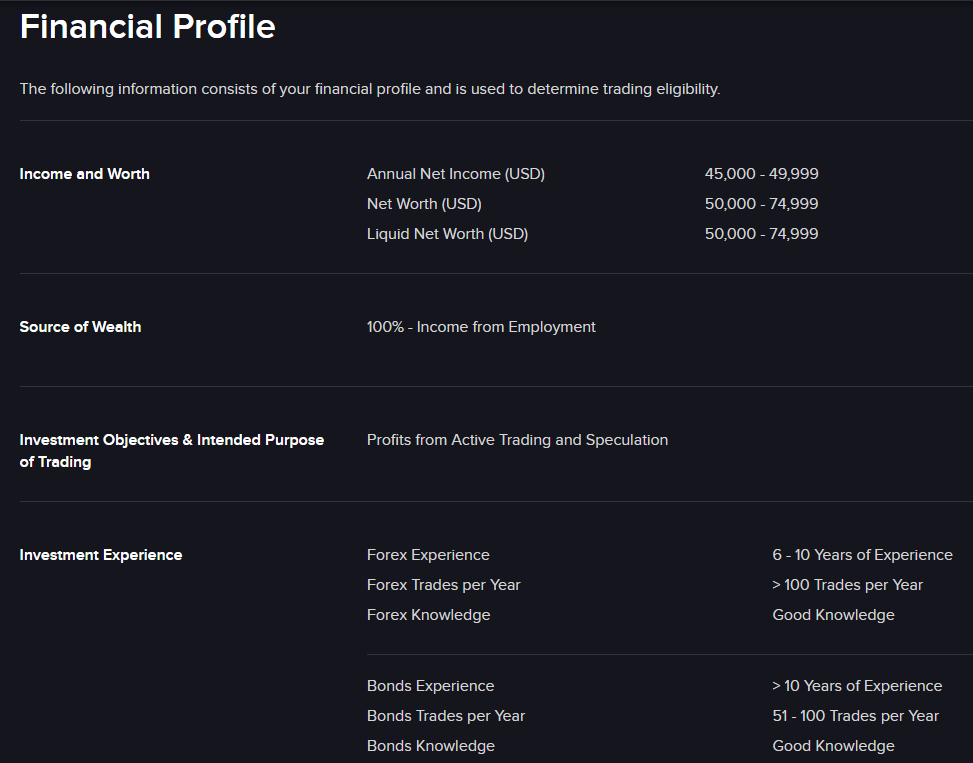Select the Investment Experience section label
Image resolution: width=973 pixels, height=763 pixels.
[x=100, y=554]
